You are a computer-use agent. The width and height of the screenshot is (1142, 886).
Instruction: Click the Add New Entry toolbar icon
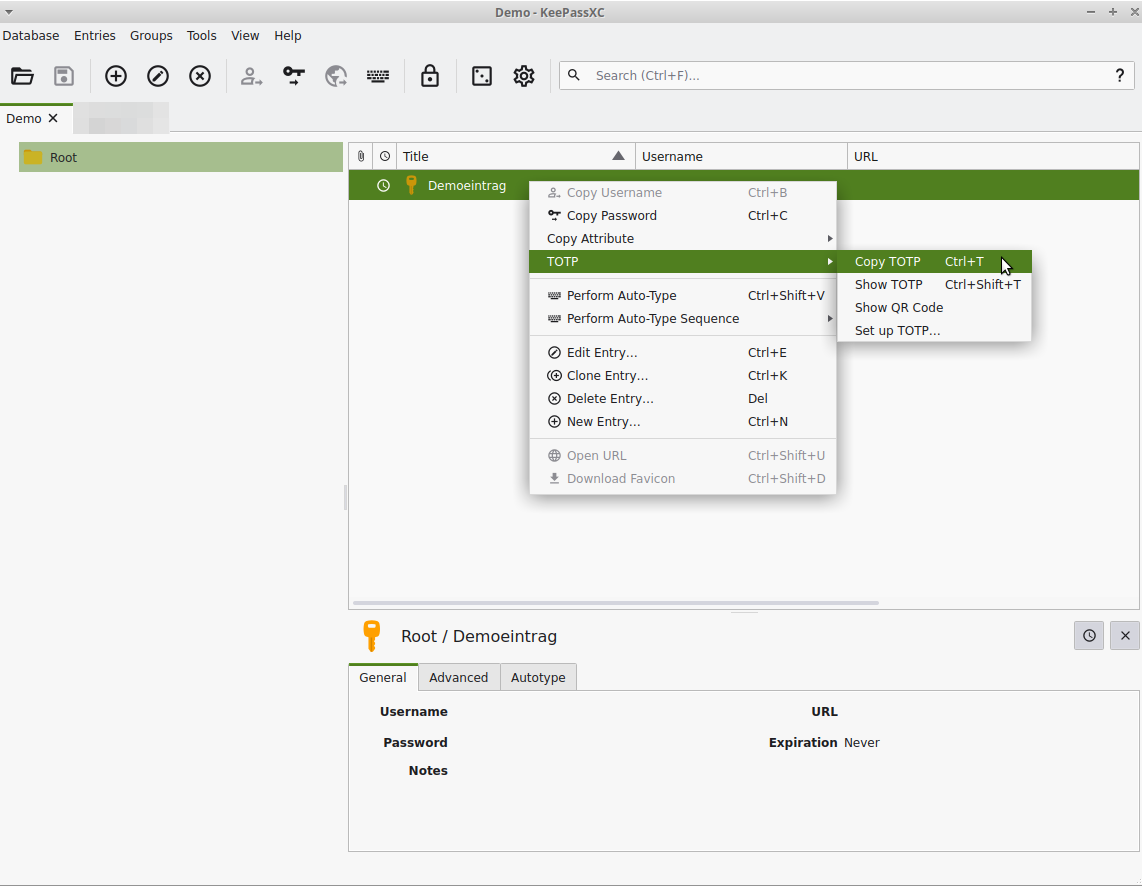(x=116, y=76)
